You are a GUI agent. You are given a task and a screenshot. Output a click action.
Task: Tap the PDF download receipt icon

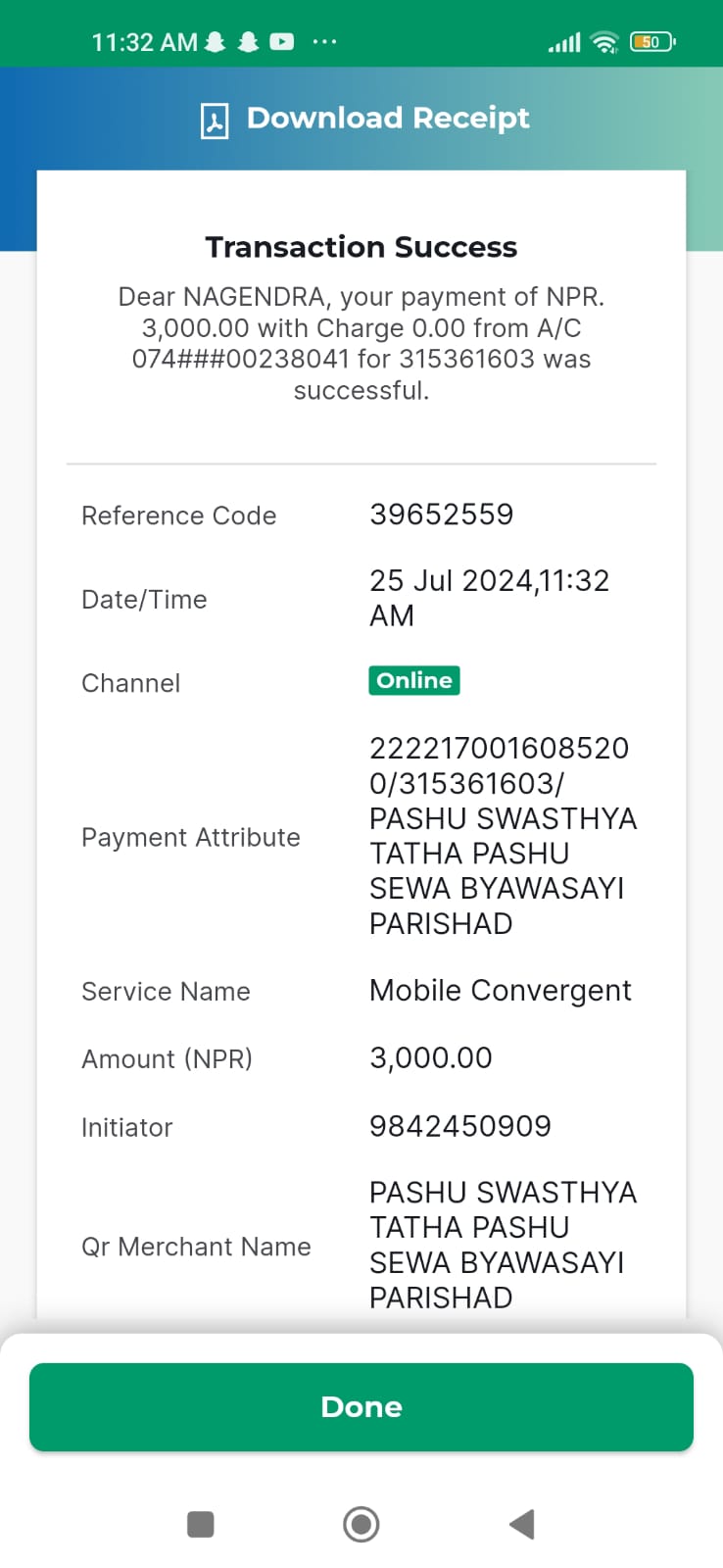[215, 121]
